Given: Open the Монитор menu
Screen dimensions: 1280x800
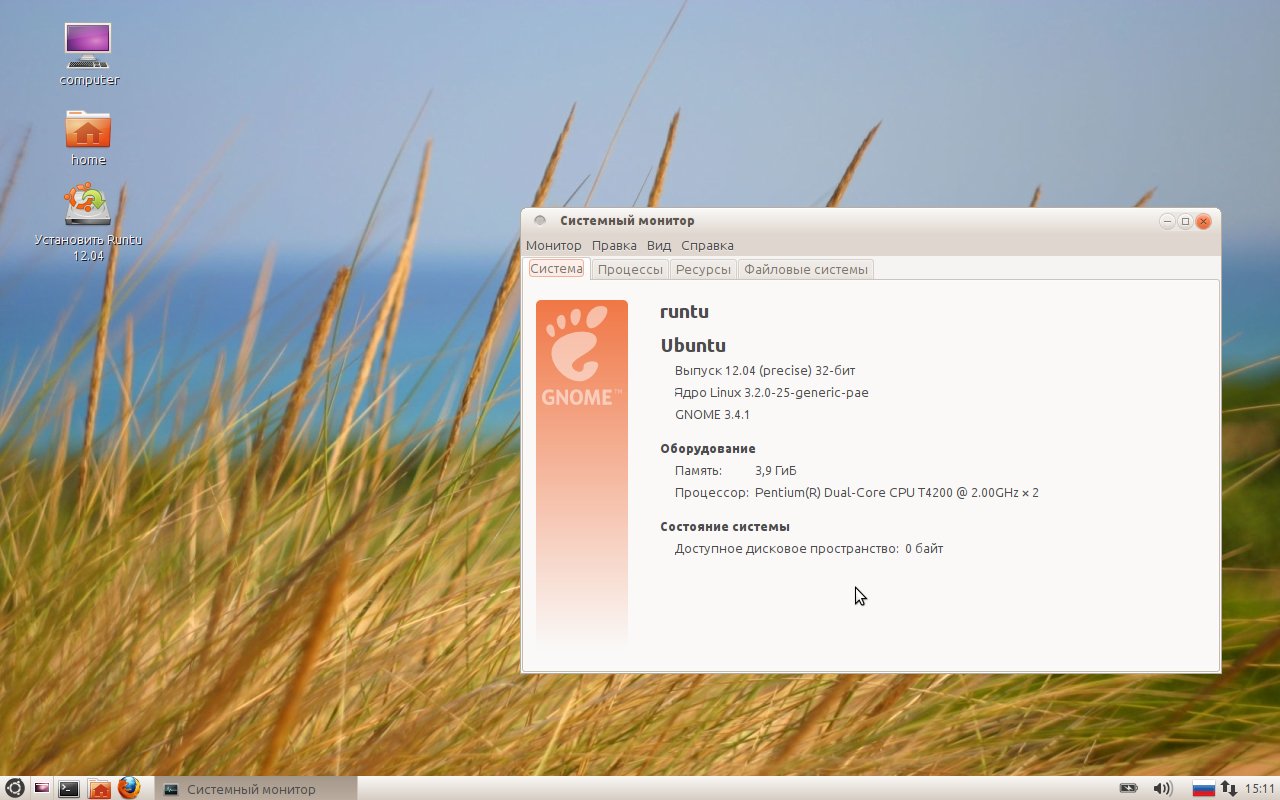Looking at the screenshot, I should point(553,245).
